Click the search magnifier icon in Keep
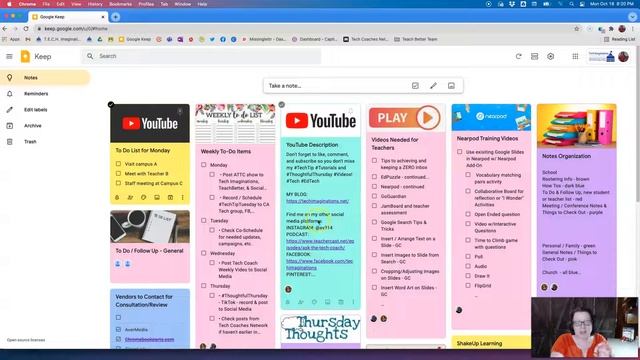This screenshot has width=640, height=360. [x=90, y=56]
